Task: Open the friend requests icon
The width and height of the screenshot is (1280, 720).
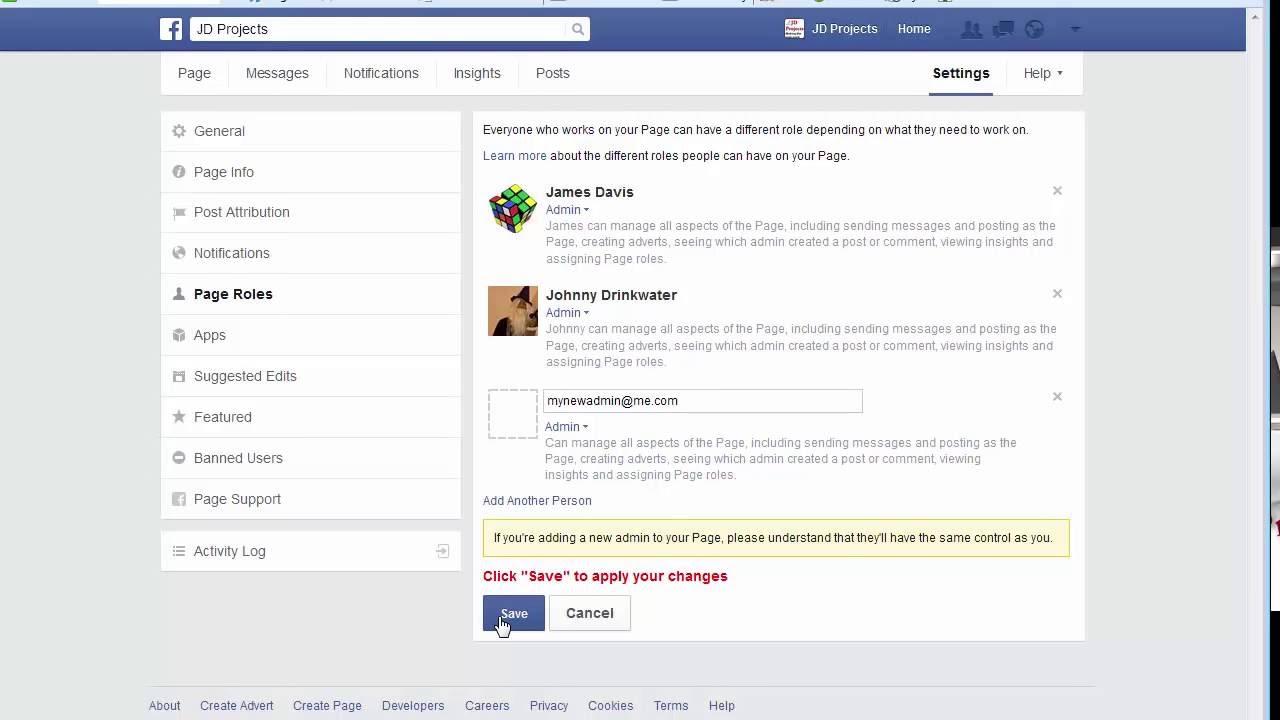Action: (971, 29)
